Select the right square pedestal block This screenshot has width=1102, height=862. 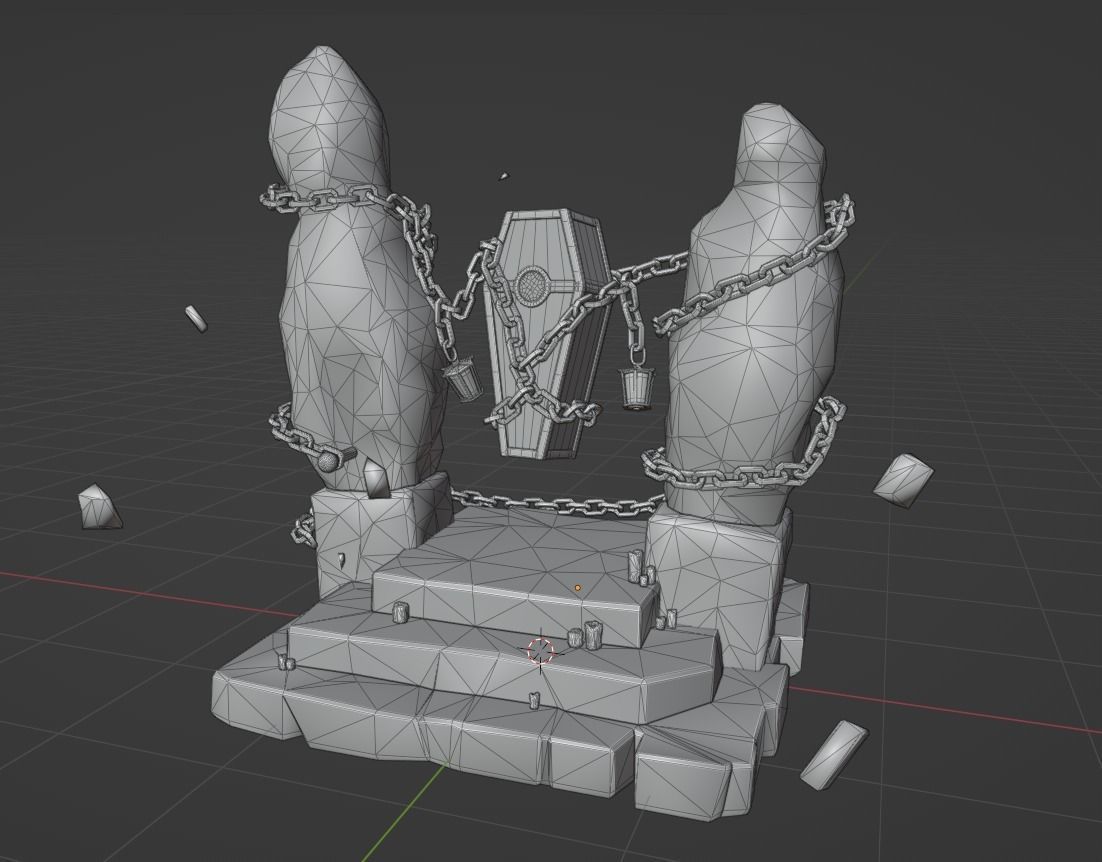tap(717, 583)
